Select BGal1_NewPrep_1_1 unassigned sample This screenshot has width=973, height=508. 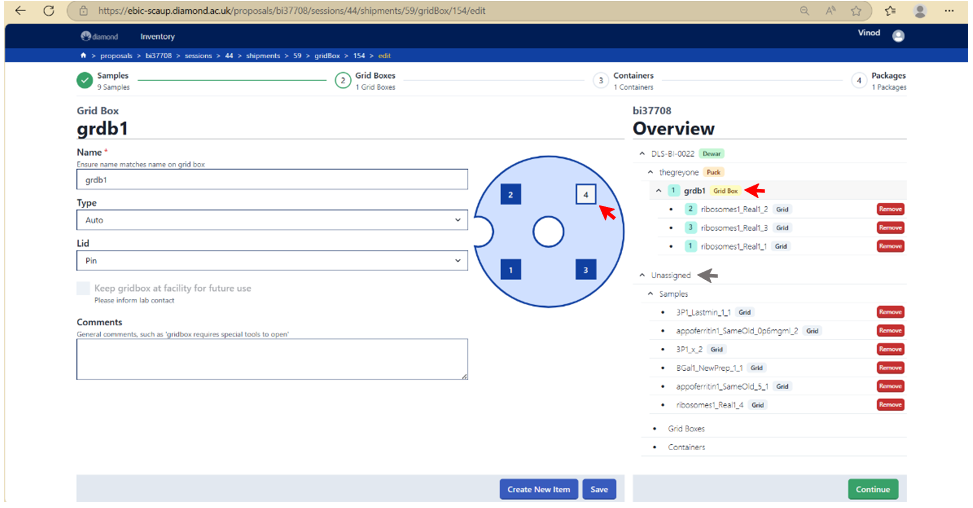tap(709, 368)
